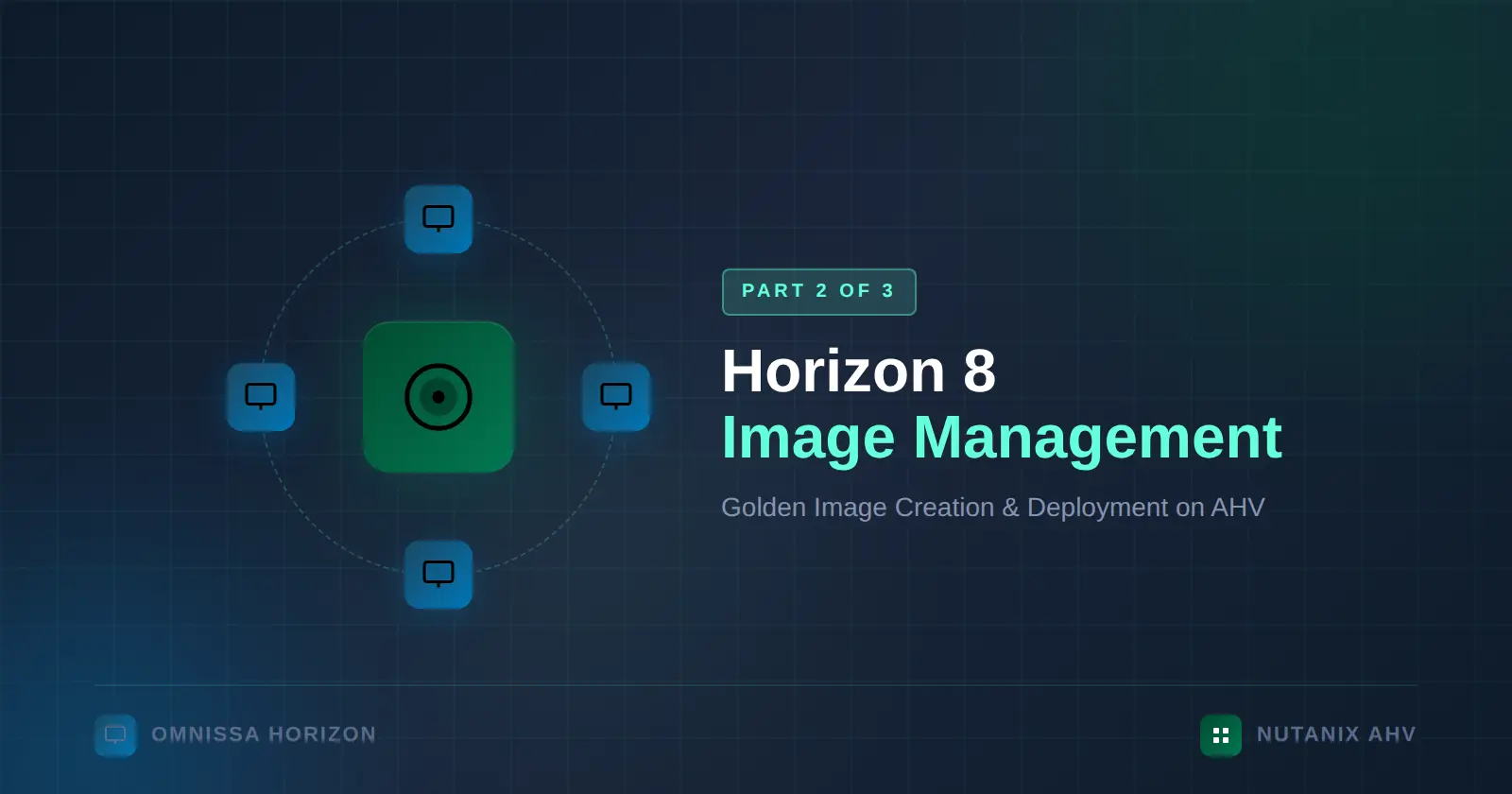Click the left blue desktop monitor icon

261,397
